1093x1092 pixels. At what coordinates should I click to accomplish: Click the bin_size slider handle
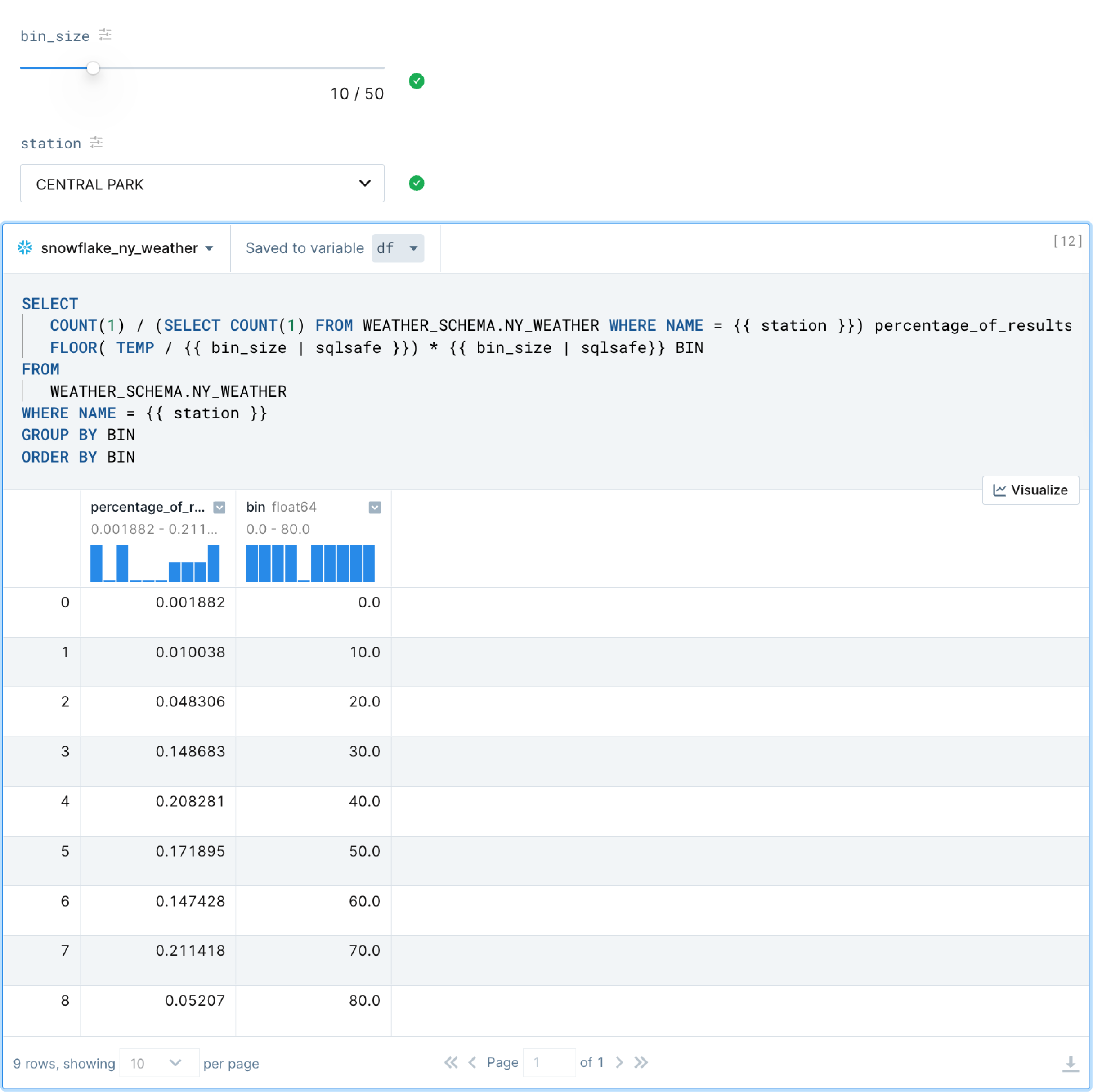tap(93, 68)
